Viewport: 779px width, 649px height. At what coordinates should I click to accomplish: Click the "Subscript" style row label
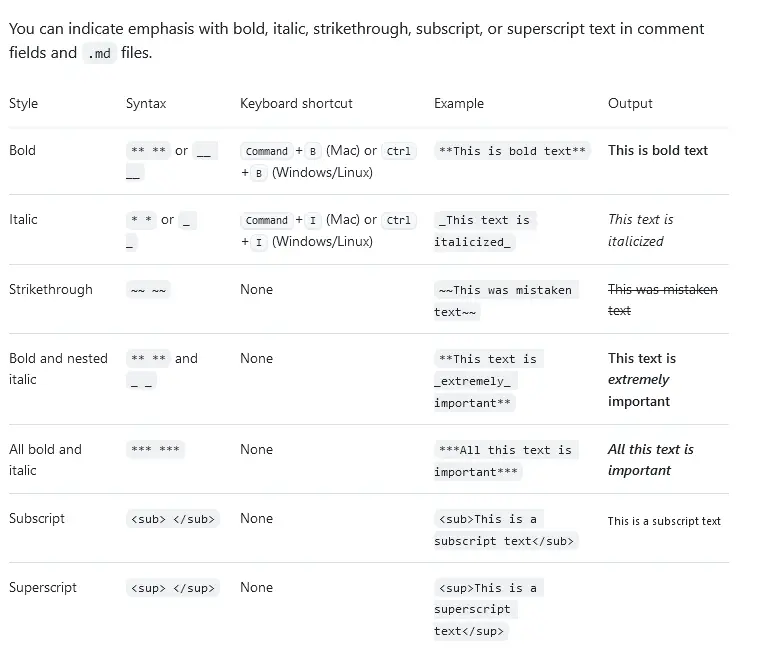[x=37, y=518]
